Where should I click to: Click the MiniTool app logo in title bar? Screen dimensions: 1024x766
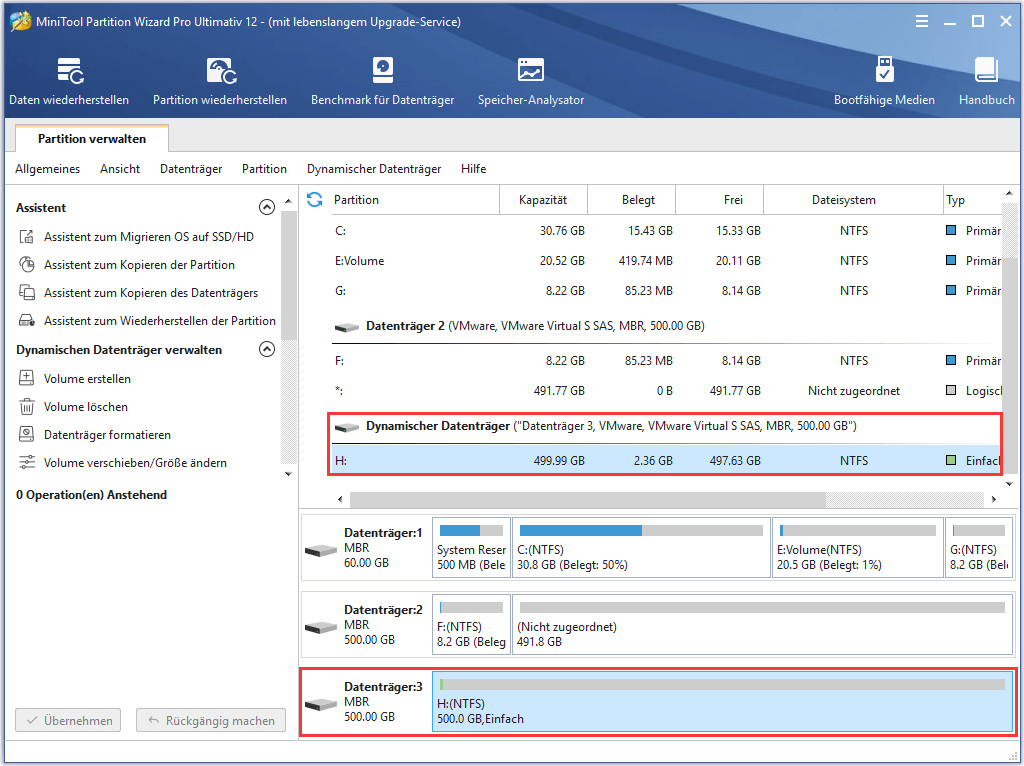(21, 21)
